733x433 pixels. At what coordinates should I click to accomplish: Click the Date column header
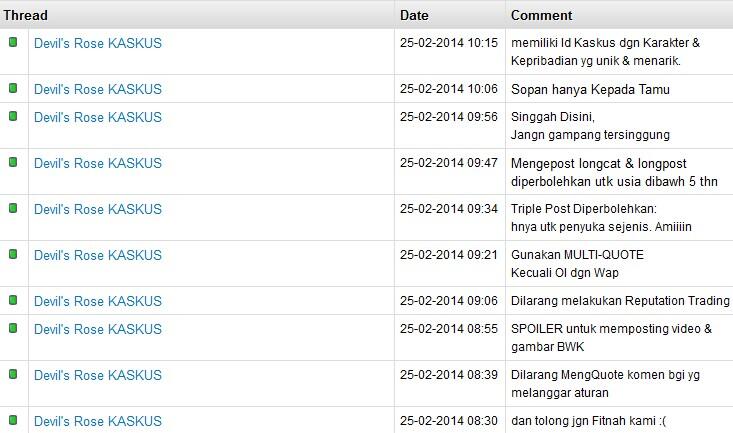414,15
